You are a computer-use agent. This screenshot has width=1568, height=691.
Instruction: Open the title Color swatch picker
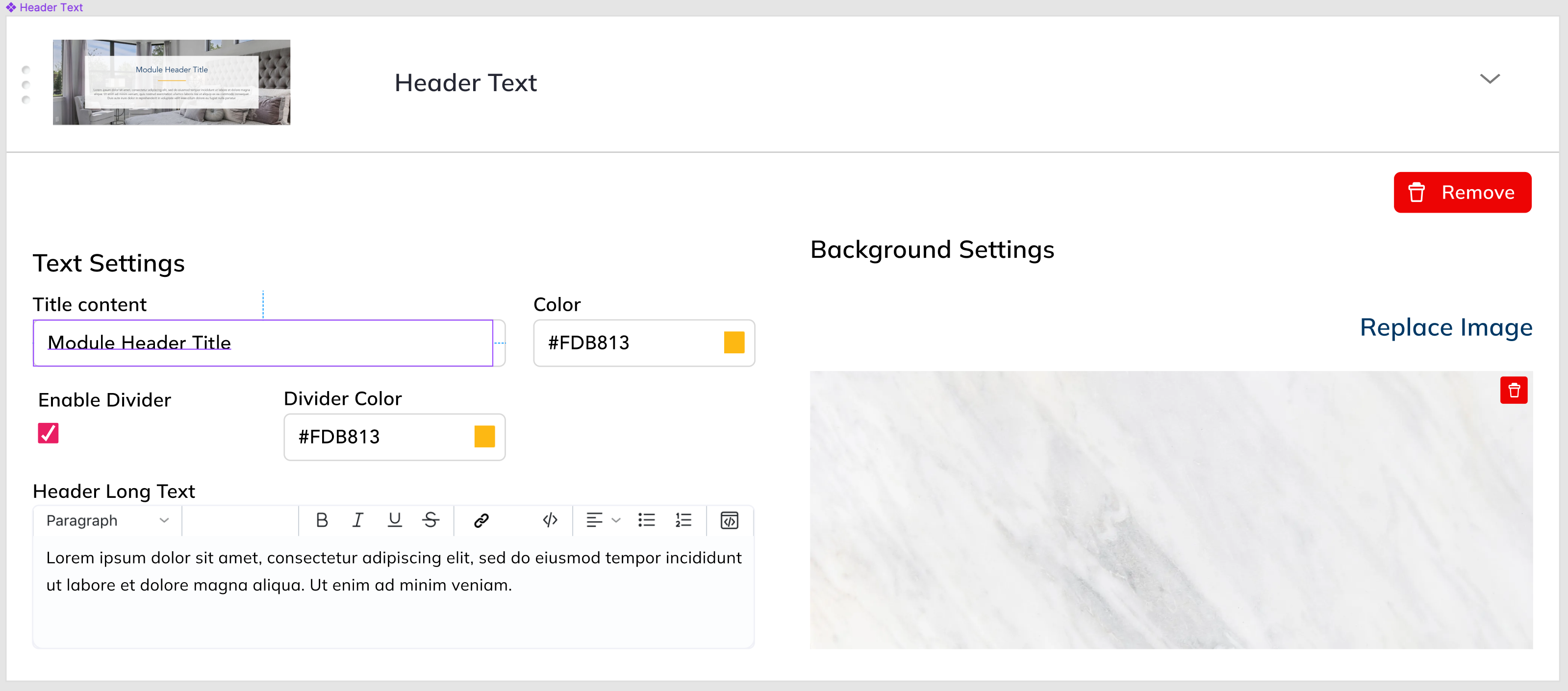coord(733,343)
